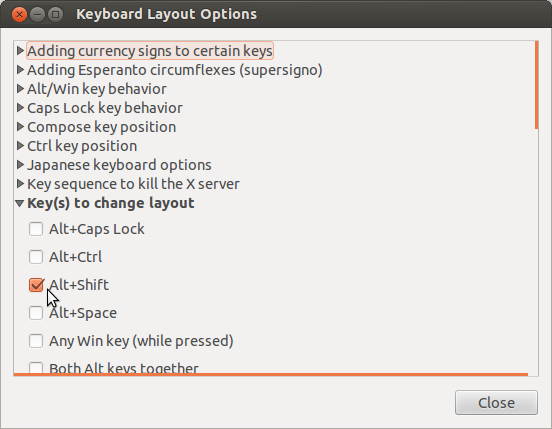Image resolution: width=552 pixels, height=429 pixels.
Task: Uncheck the Alt+Shift option
Action: click(x=36, y=285)
